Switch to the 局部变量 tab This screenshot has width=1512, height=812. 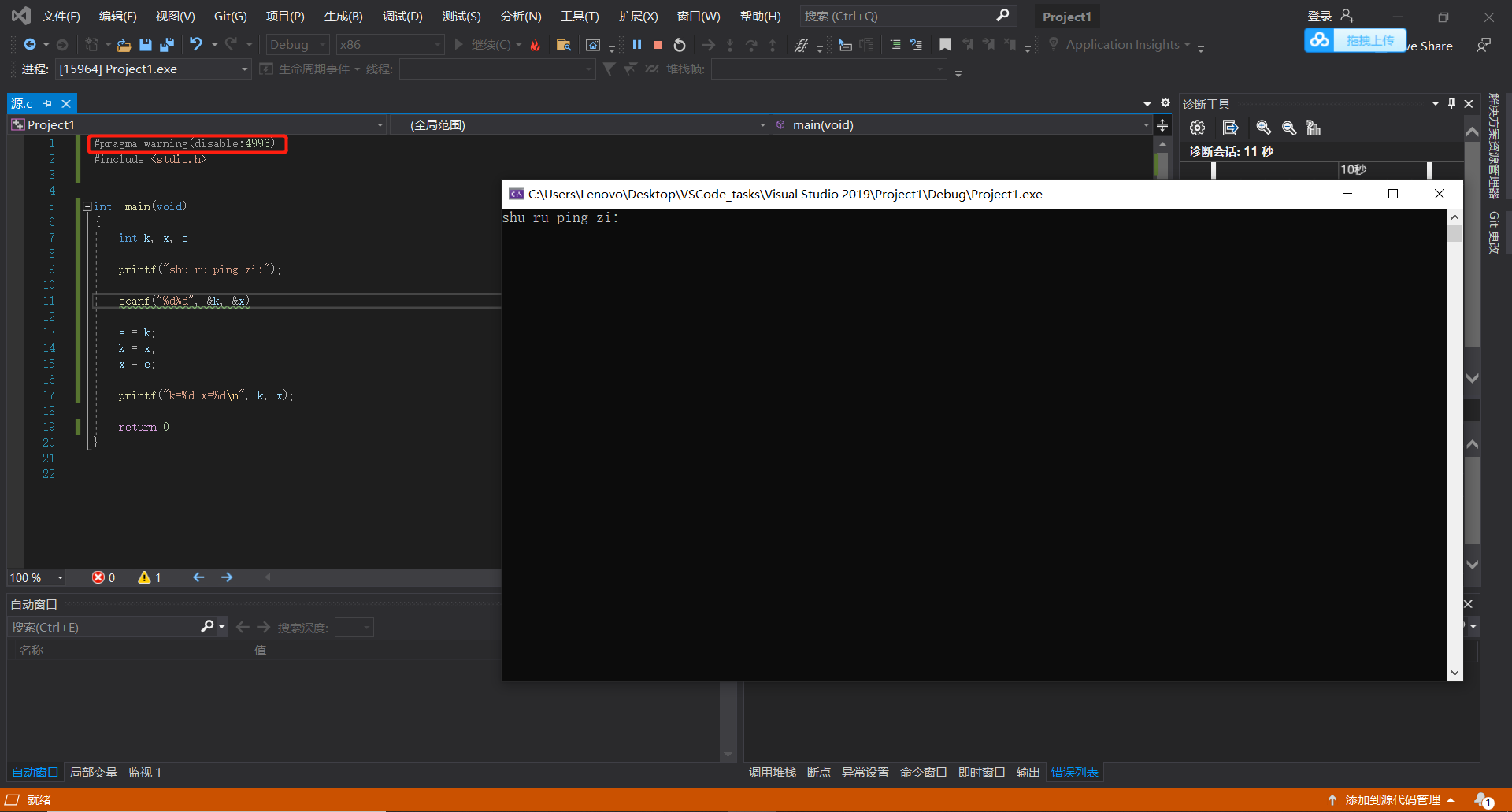coord(93,772)
